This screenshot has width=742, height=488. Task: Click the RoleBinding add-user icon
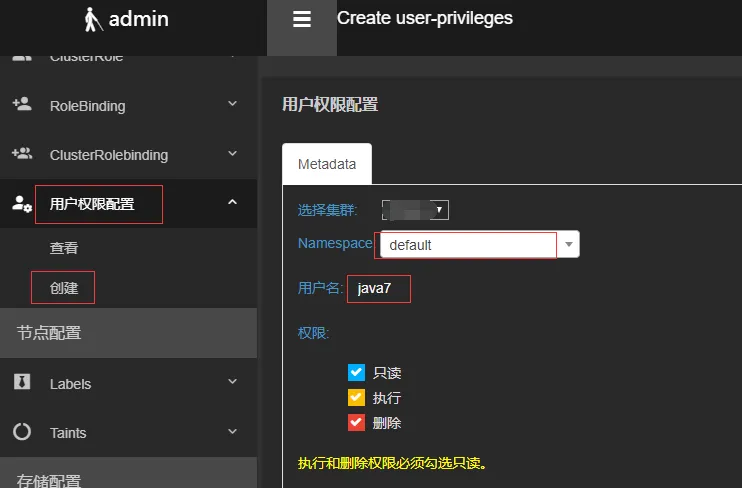(22, 104)
